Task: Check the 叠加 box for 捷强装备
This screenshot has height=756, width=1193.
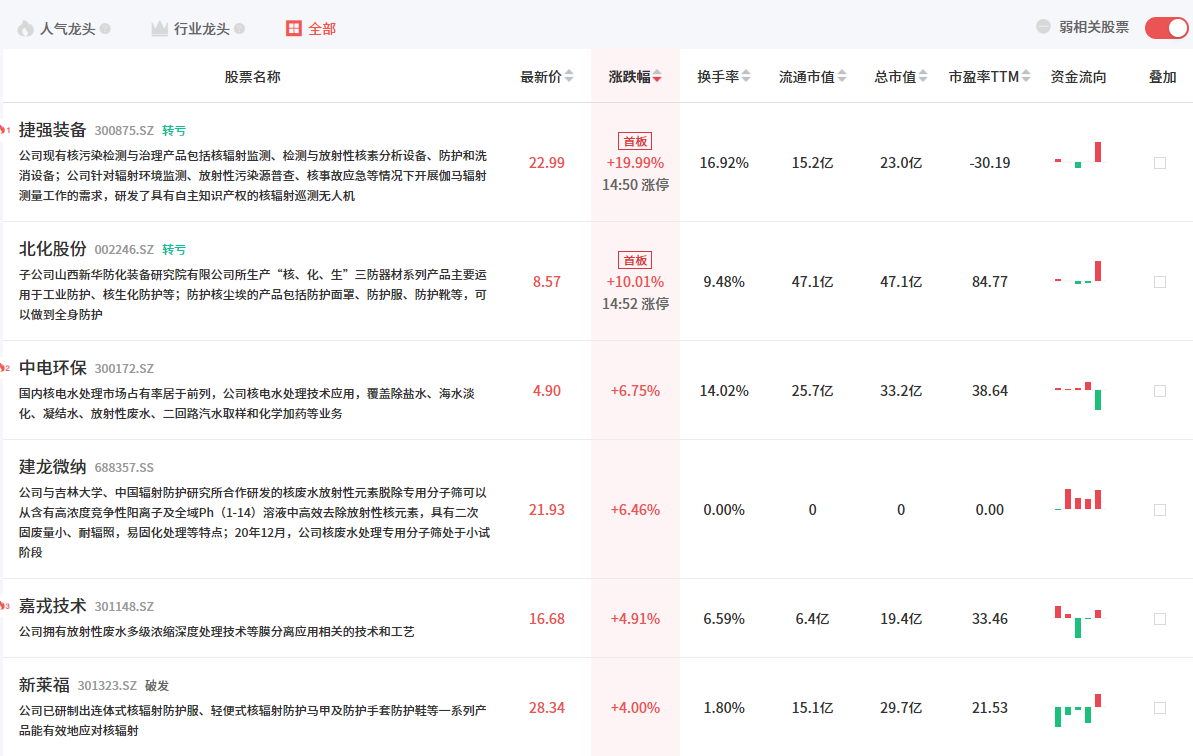Action: (1160, 163)
